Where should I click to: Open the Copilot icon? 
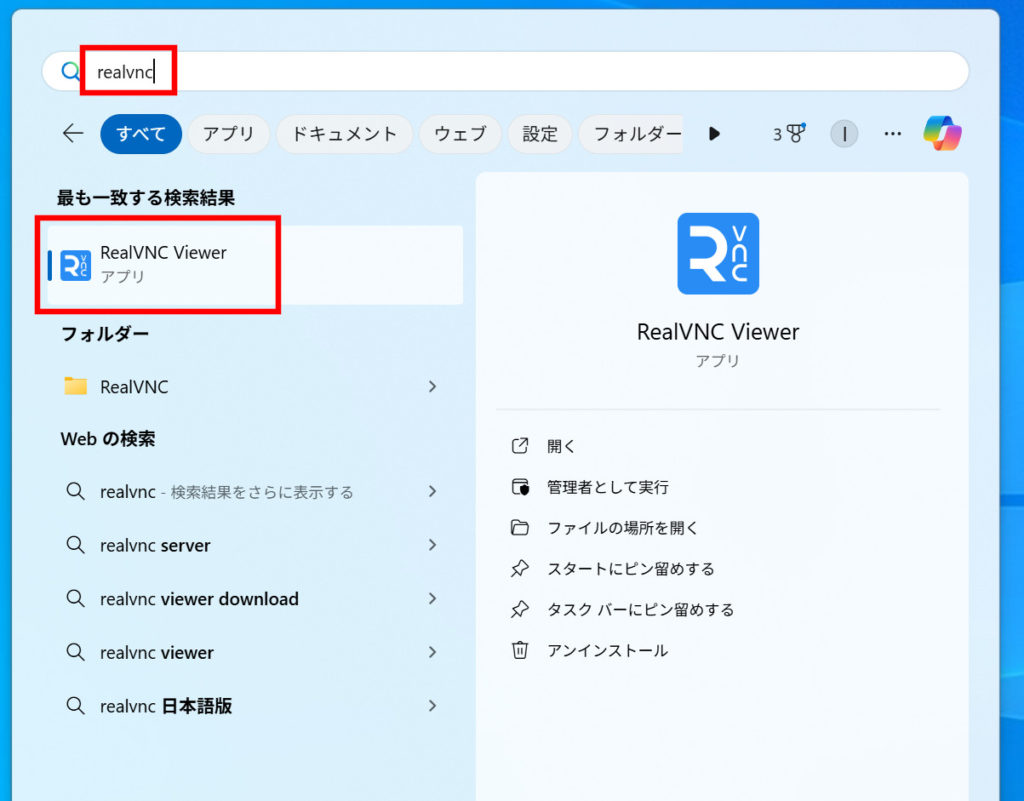tap(942, 133)
